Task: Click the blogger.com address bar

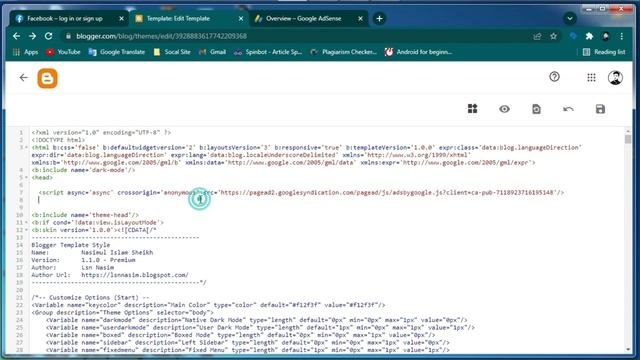Action: click(x=298, y=36)
